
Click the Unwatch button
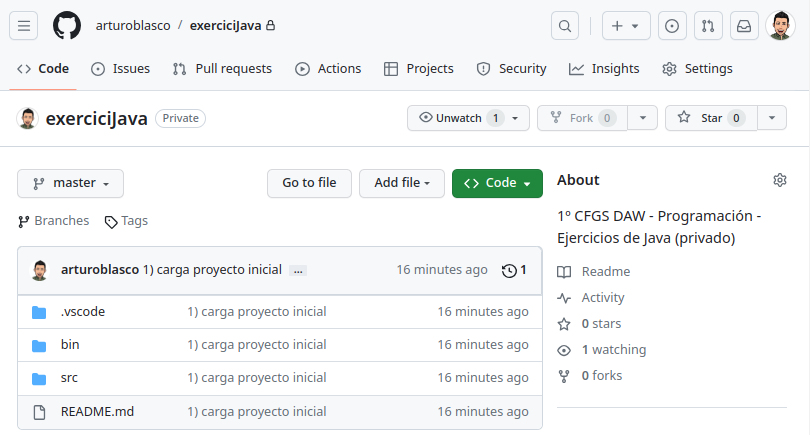click(468, 118)
